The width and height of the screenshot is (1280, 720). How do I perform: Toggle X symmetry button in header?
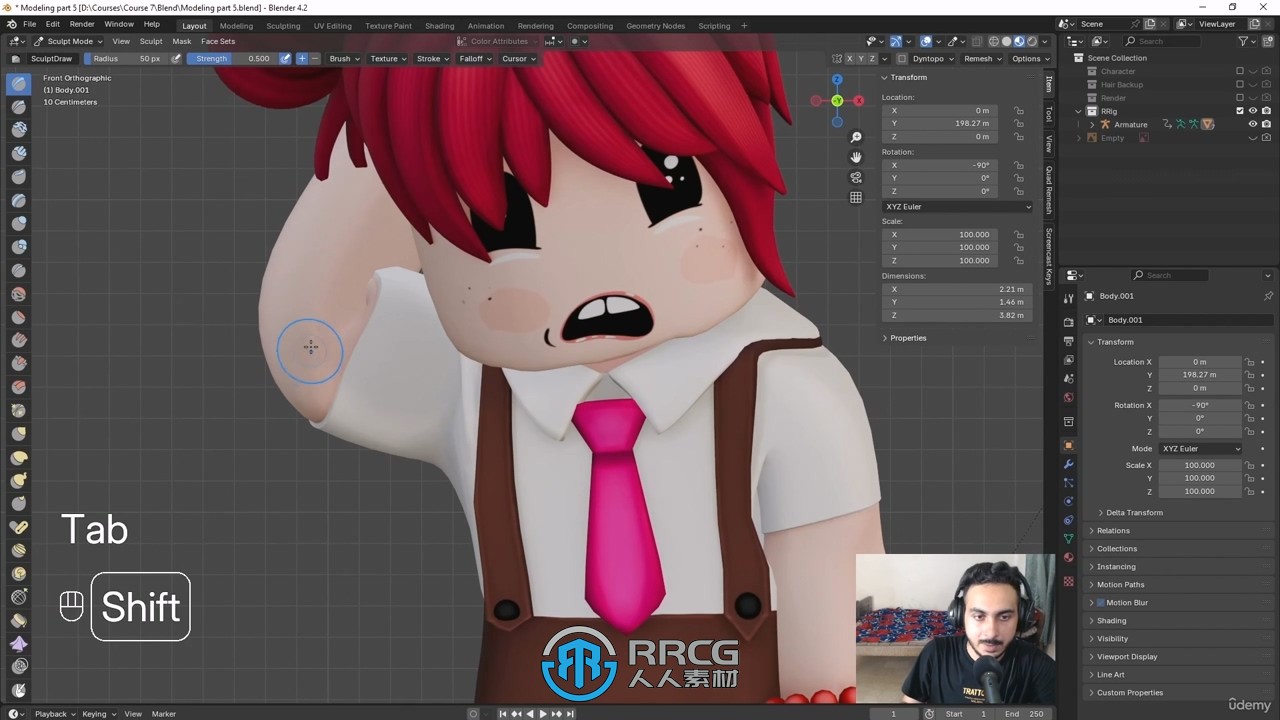click(850, 58)
